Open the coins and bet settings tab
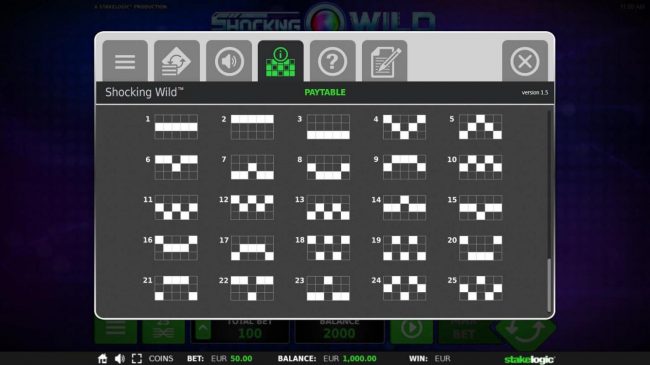 [177, 61]
